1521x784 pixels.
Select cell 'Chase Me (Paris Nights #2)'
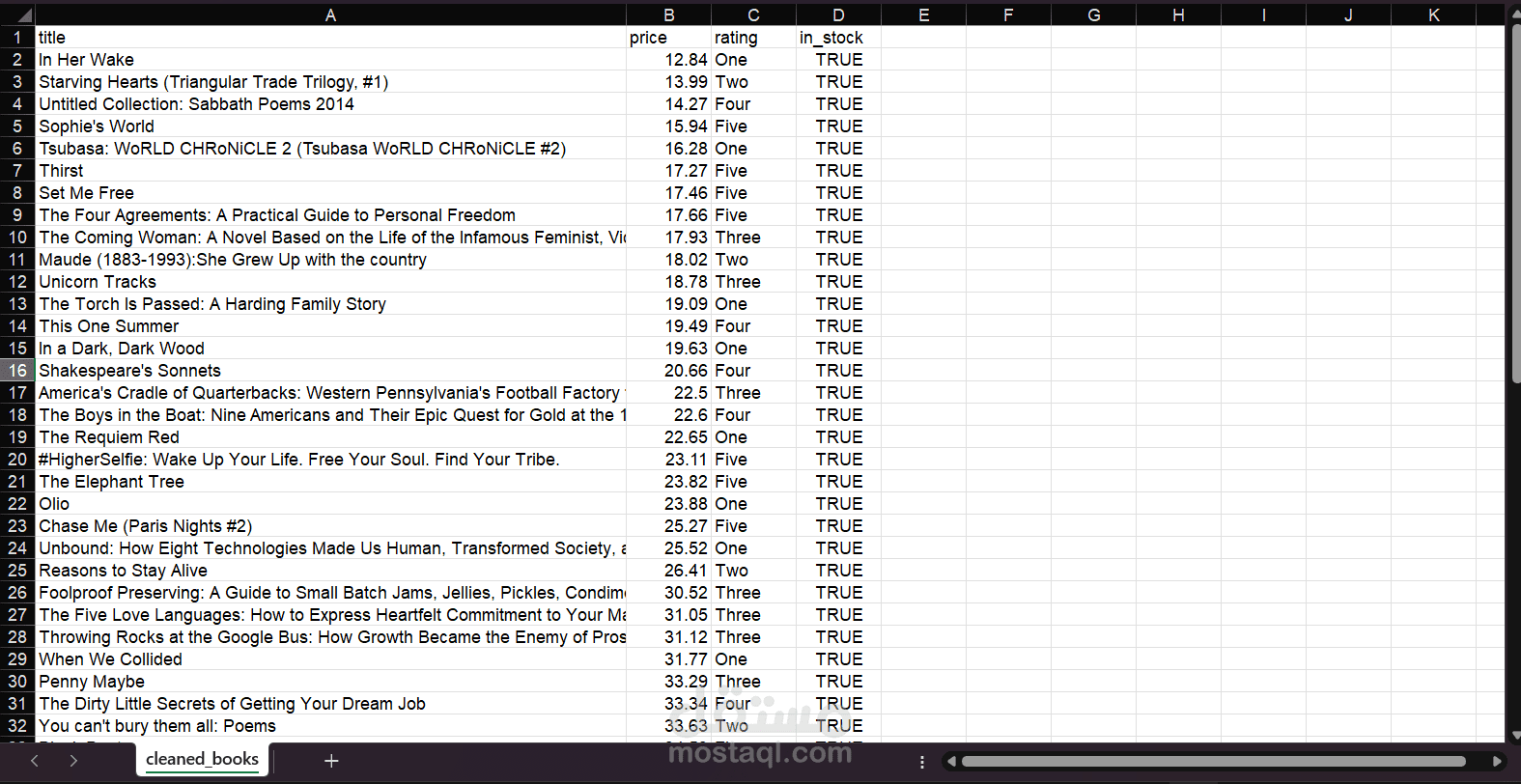[x=330, y=526]
